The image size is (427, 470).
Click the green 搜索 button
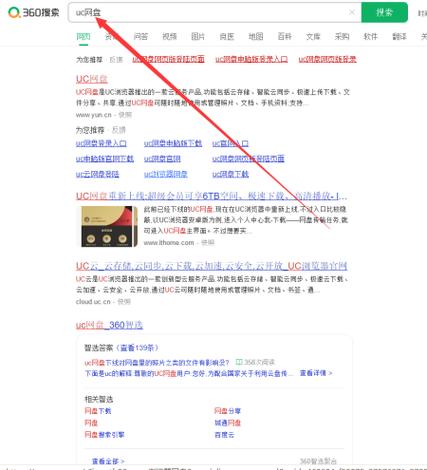click(x=384, y=12)
